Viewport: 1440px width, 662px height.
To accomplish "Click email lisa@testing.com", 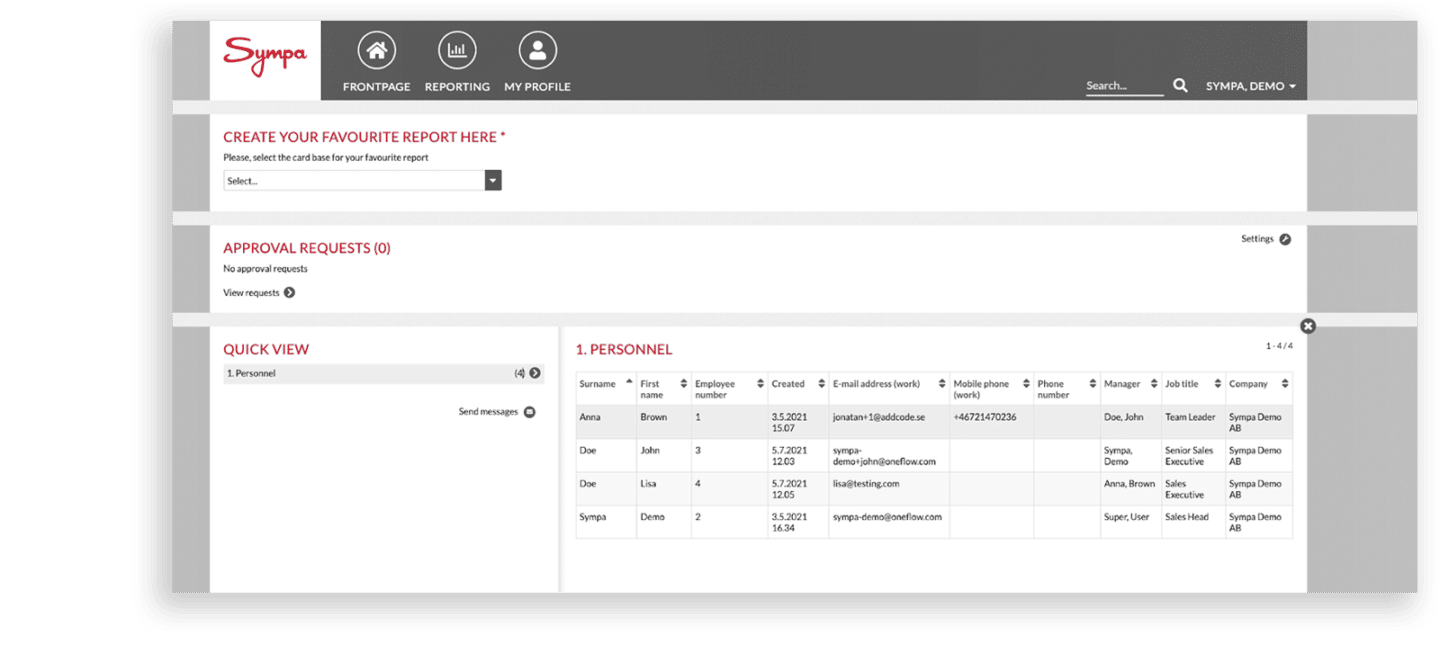I will pyautogui.click(x=866, y=484).
